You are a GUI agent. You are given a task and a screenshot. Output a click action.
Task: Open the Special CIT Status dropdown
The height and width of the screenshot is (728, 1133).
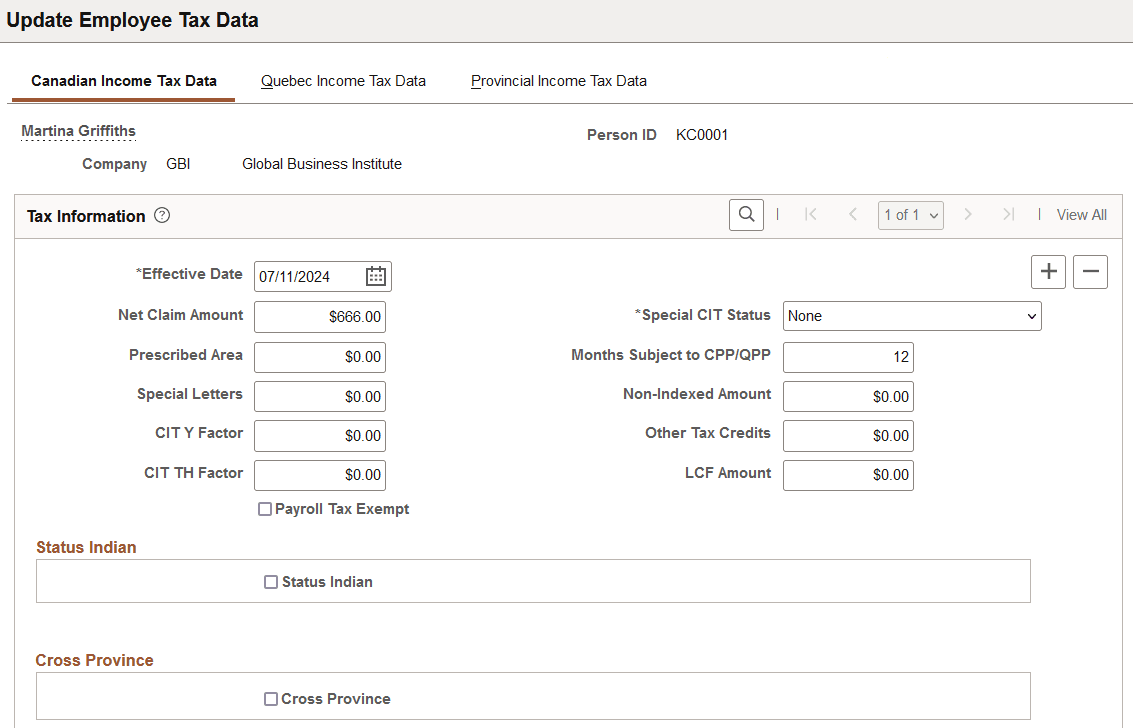[x=911, y=315]
